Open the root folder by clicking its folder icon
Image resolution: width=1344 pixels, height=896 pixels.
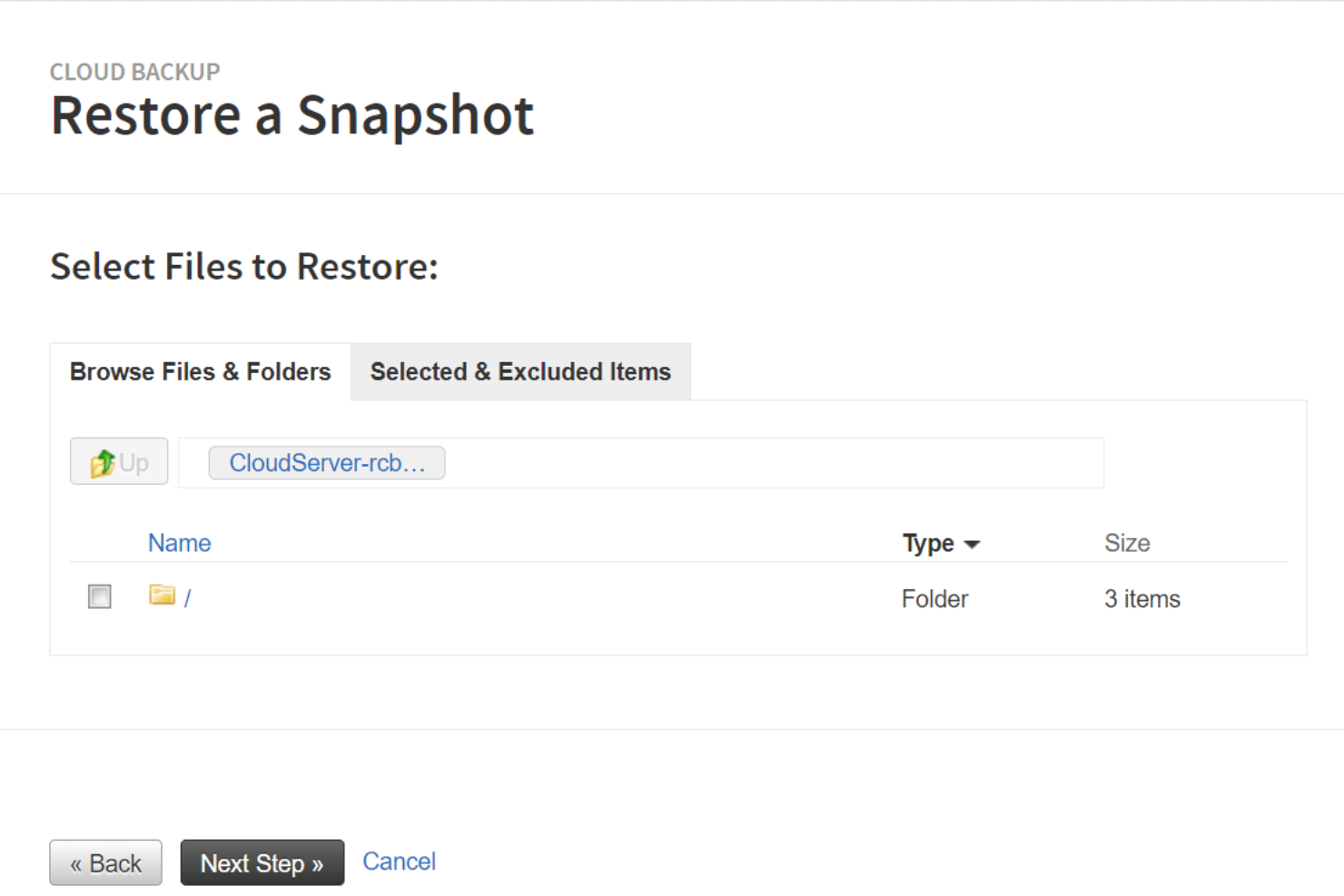162,596
